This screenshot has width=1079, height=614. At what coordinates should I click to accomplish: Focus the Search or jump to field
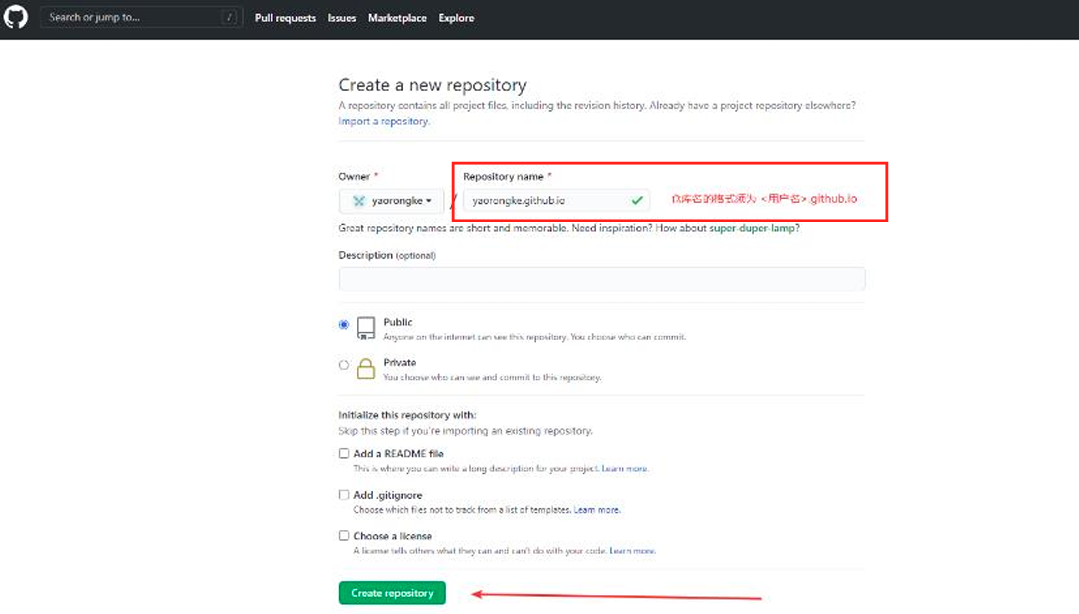(x=142, y=17)
